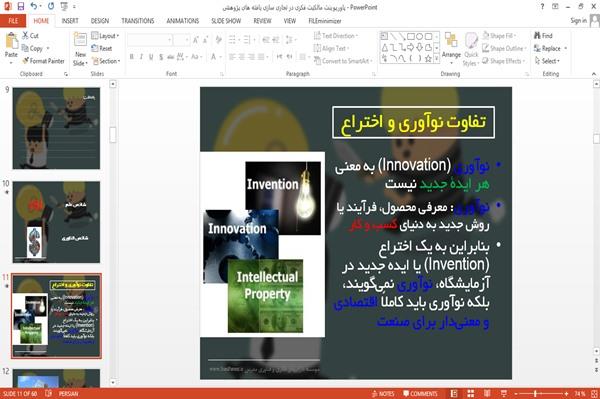Switch to the DESIGN tab
The width and height of the screenshot is (600, 399).
(x=100, y=21)
